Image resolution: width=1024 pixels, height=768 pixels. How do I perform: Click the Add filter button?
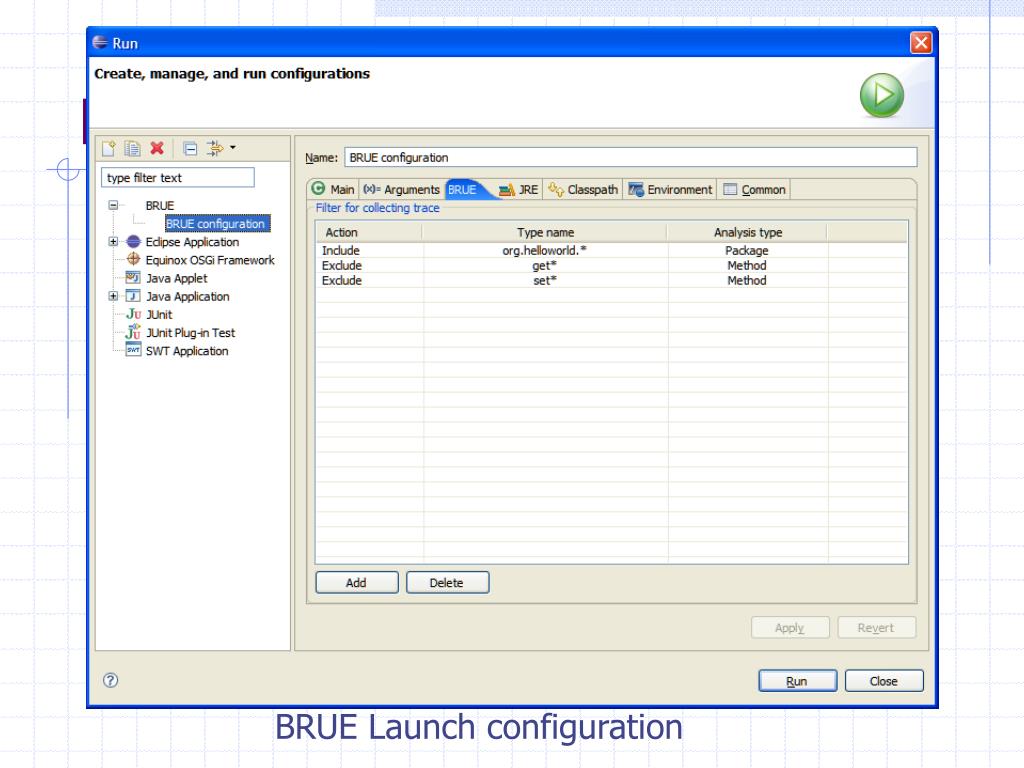click(x=357, y=583)
